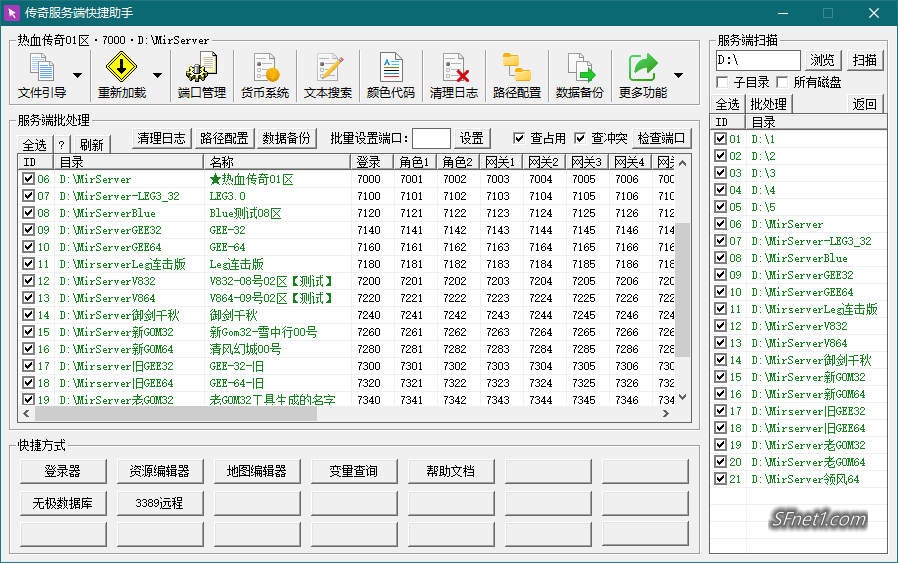This screenshot has height=563, width=898.
Task: Launch the 3389远程 shortcut
Action: (x=159, y=503)
